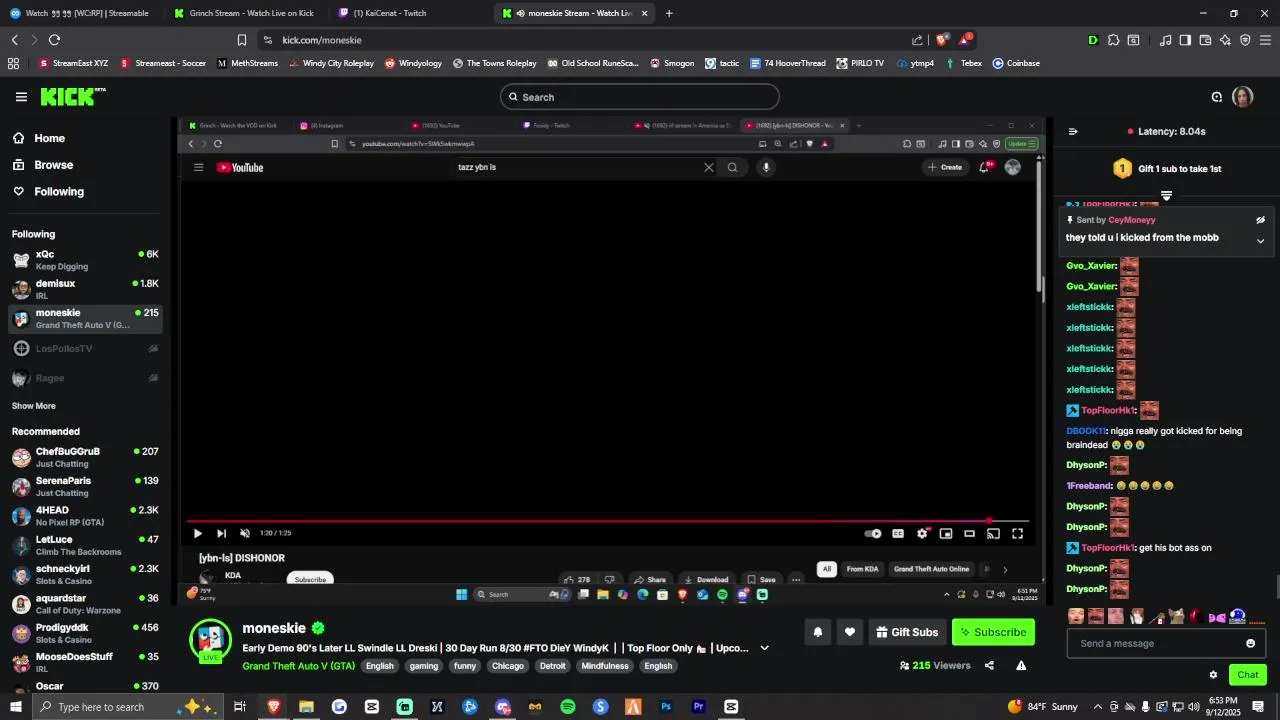1280x720 pixels.
Task: Open the chat emoji picker
Action: point(1250,643)
